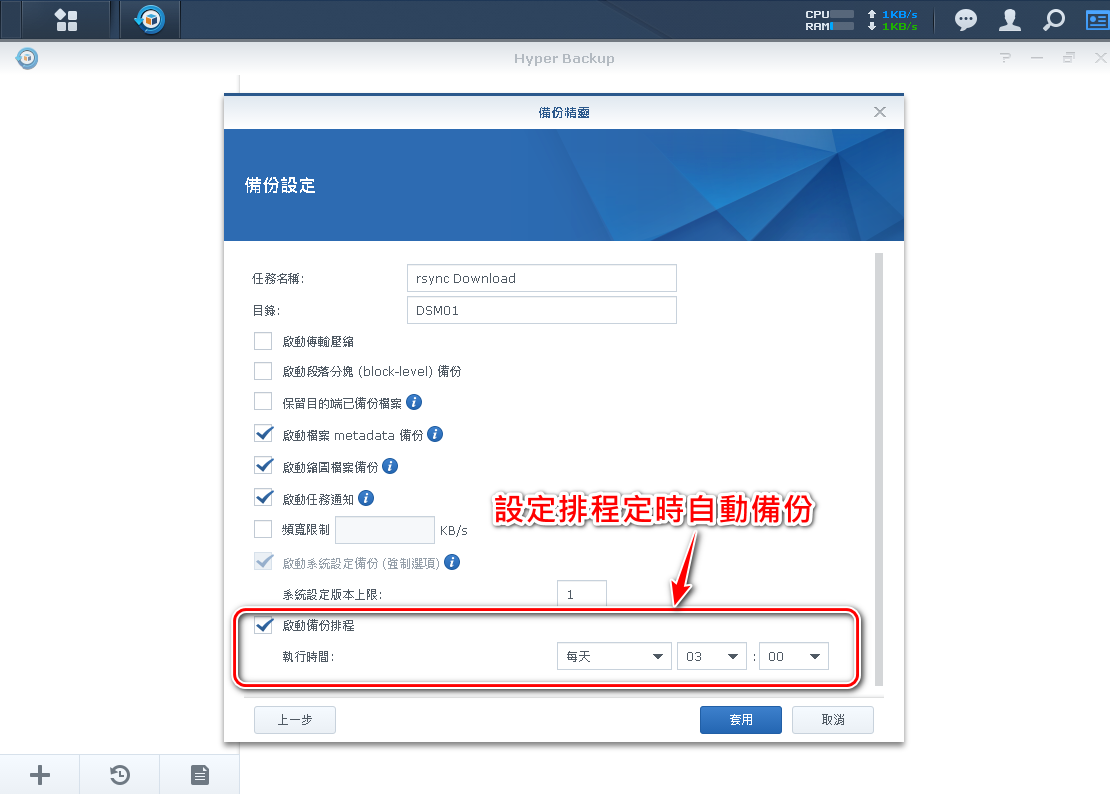Image resolution: width=1110 pixels, height=794 pixels.
Task: Click info icon next to 啟動任務通知
Action: click(366, 498)
